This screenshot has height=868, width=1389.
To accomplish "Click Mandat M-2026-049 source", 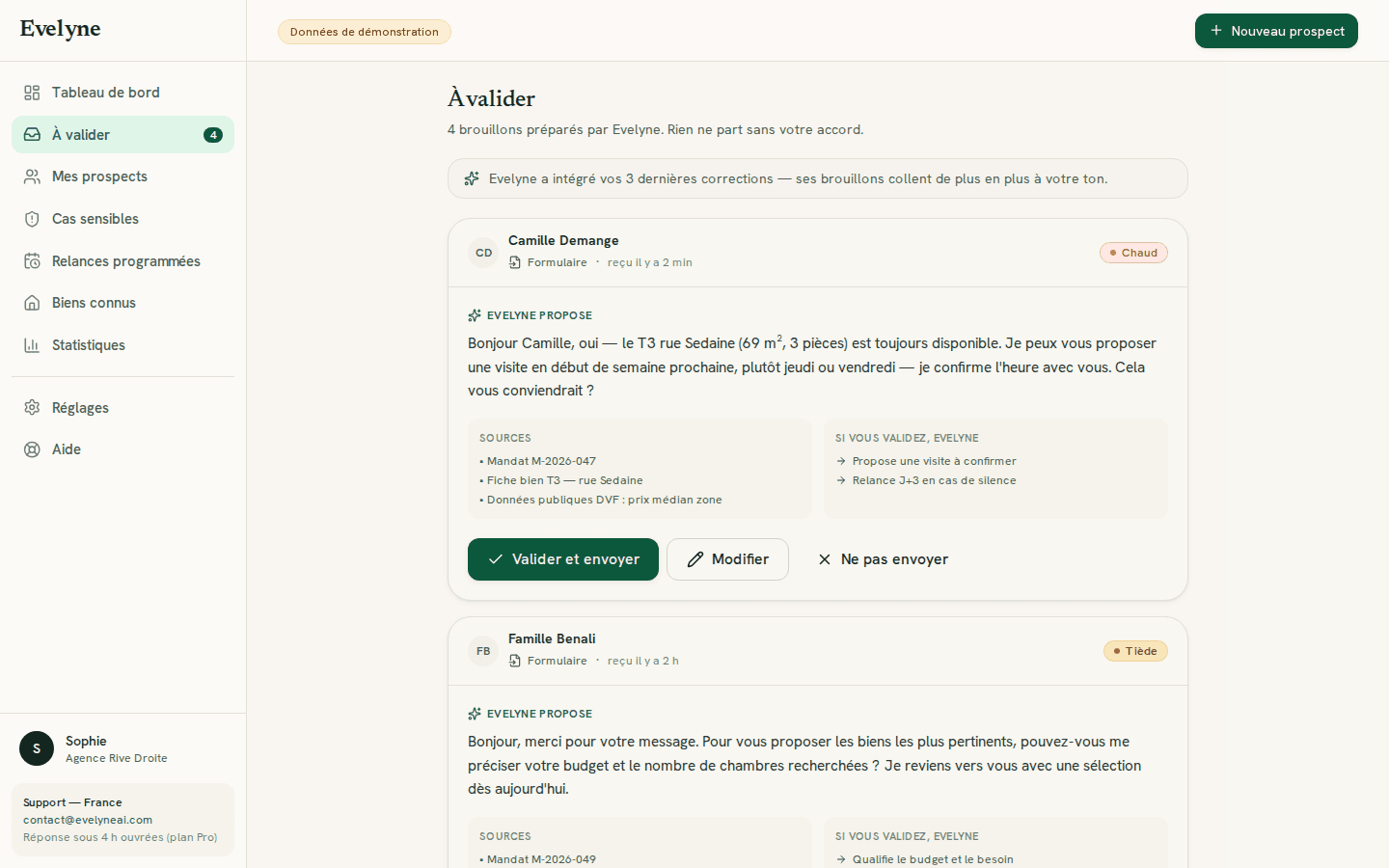I will [541, 859].
